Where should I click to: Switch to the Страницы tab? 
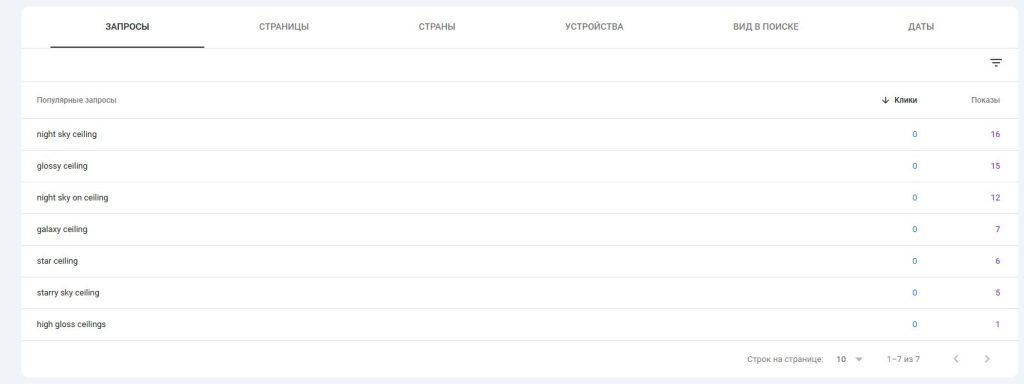pyautogui.click(x=284, y=27)
